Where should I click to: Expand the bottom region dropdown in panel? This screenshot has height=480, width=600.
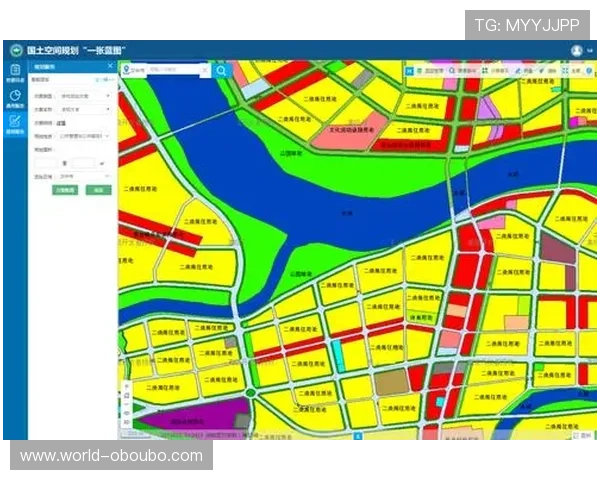pyautogui.click(x=85, y=175)
